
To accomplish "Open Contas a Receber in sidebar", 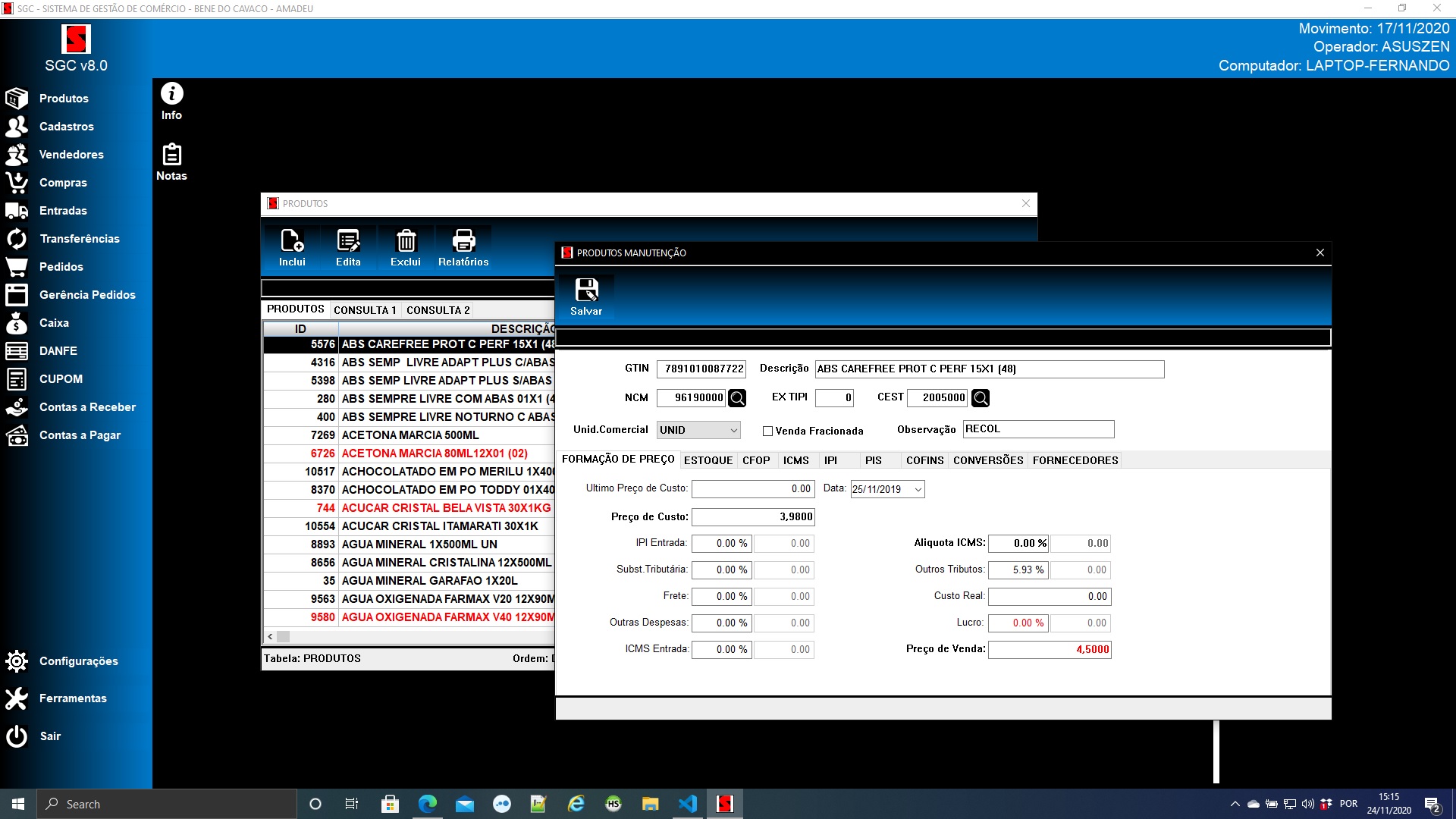I will point(87,407).
